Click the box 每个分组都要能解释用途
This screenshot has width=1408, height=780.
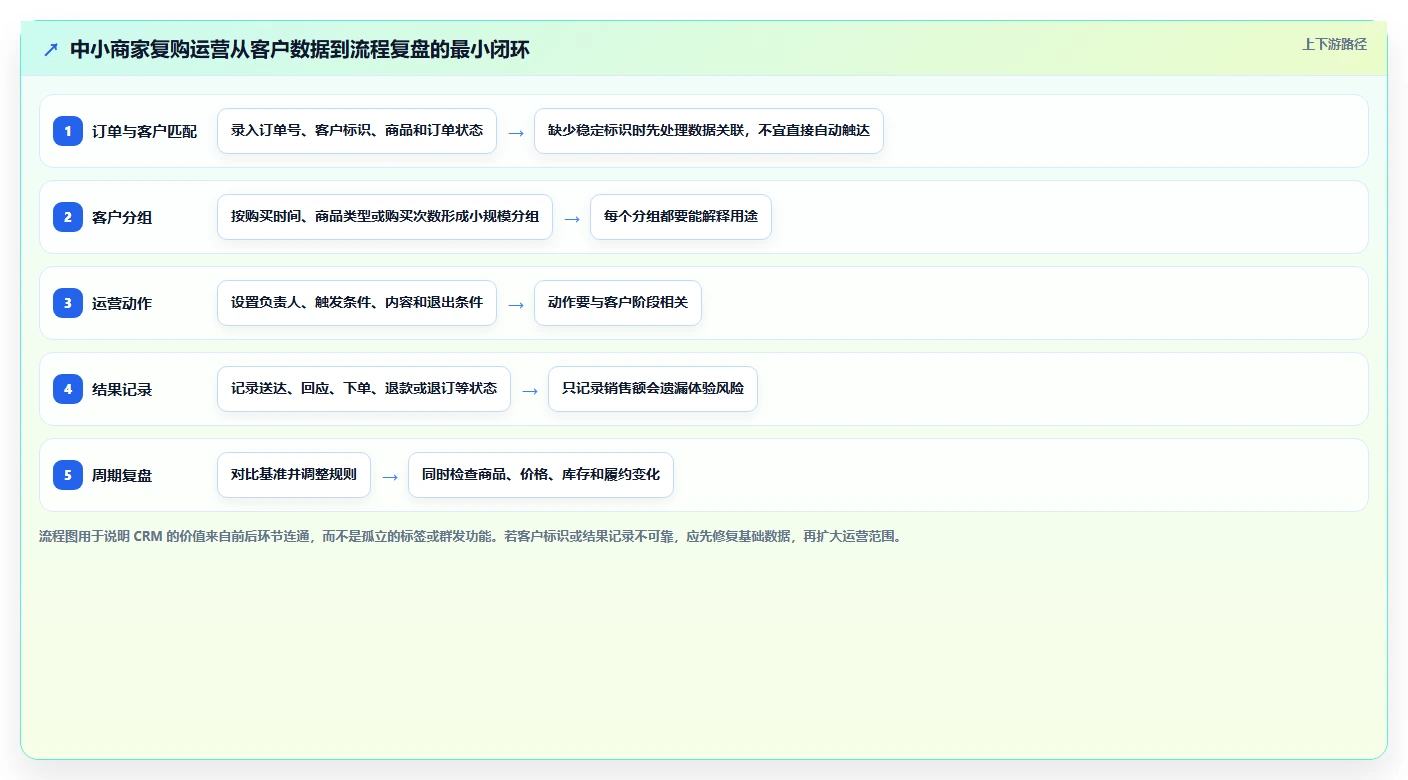pos(681,217)
